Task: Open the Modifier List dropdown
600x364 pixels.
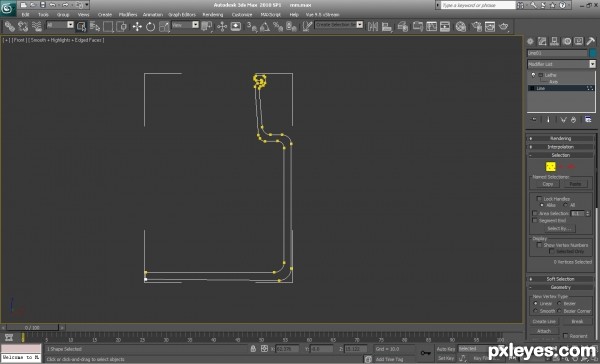Action: 561,64
